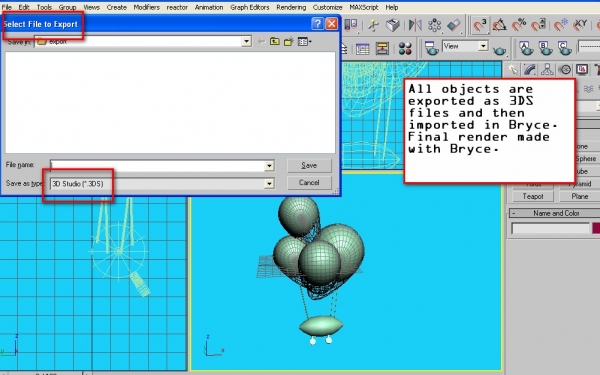Toggle the Percent Snap magnet icon
Image resolution: width=600 pixels, height=375 pixels.
tap(519, 26)
